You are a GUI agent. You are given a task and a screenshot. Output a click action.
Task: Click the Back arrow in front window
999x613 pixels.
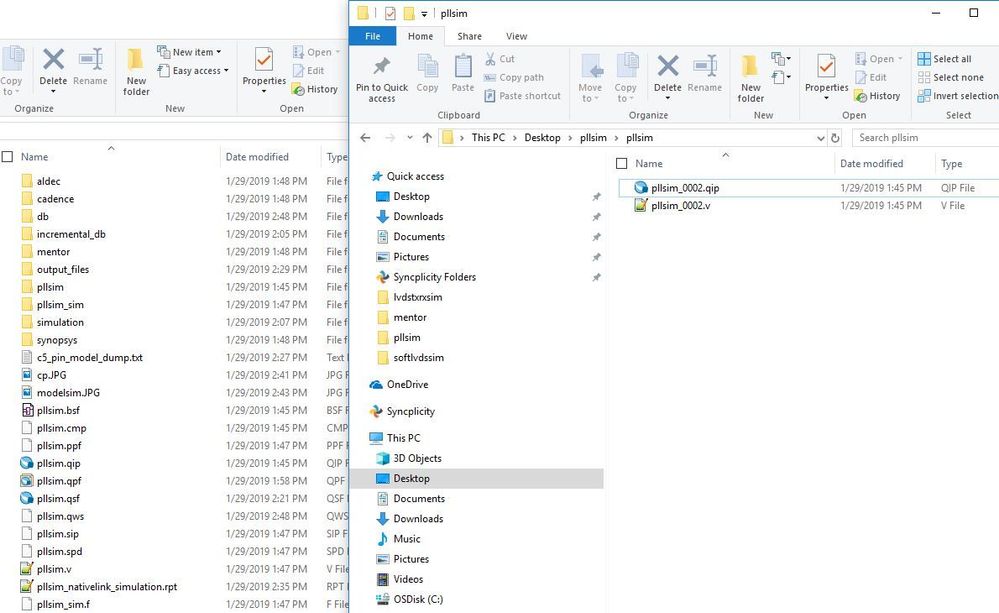click(365, 138)
